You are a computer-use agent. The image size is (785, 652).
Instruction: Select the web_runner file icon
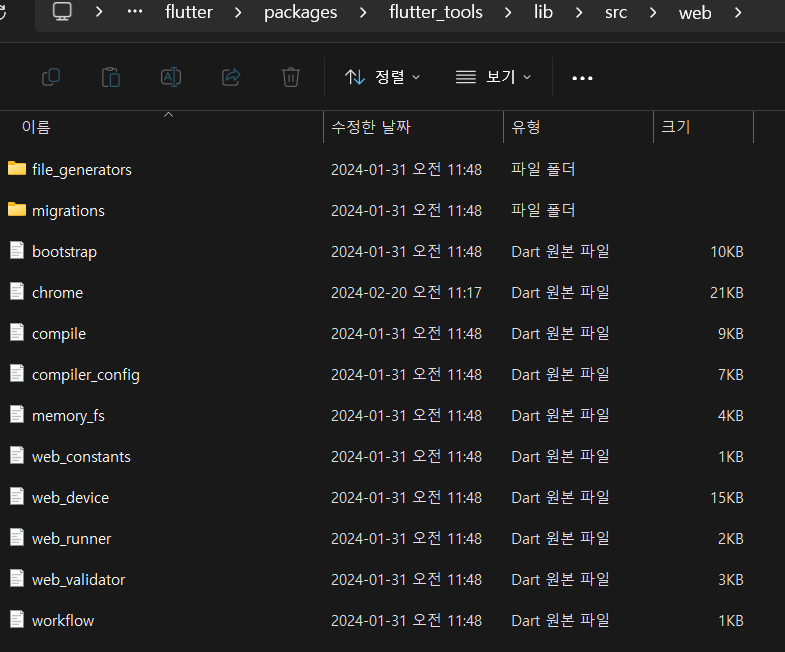[17, 537]
